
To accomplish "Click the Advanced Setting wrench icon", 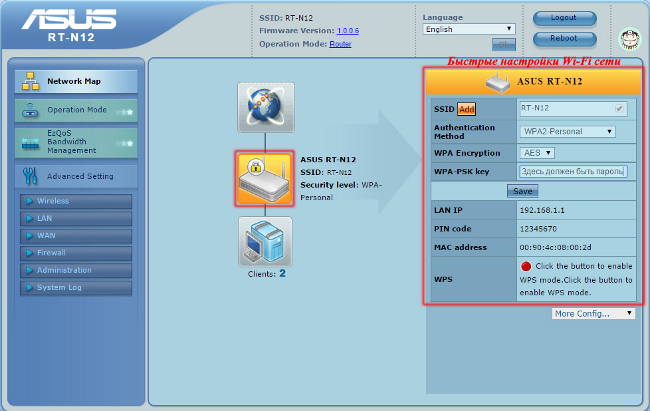I will click(30, 176).
